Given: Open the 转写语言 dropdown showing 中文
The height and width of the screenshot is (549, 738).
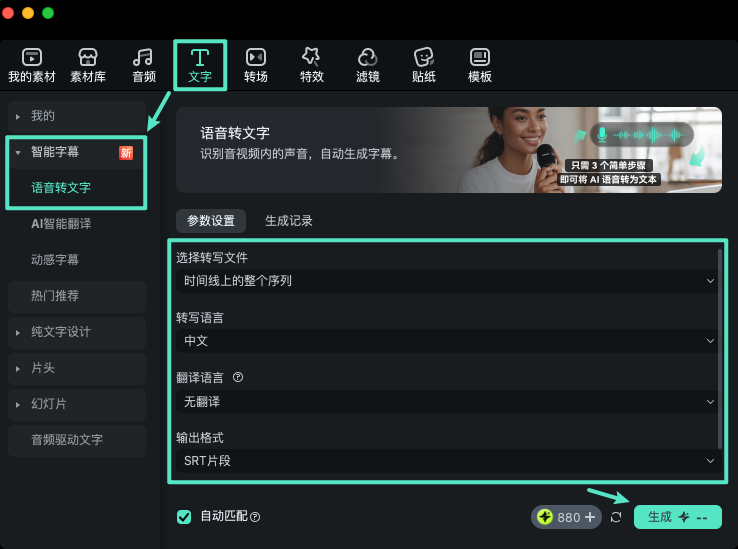Looking at the screenshot, I should tap(447, 340).
